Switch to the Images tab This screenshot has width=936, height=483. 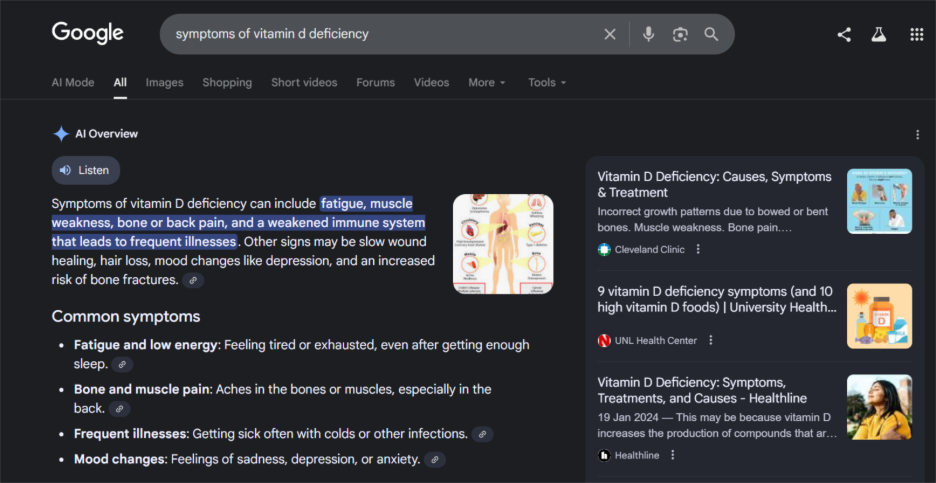(x=164, y=82)
